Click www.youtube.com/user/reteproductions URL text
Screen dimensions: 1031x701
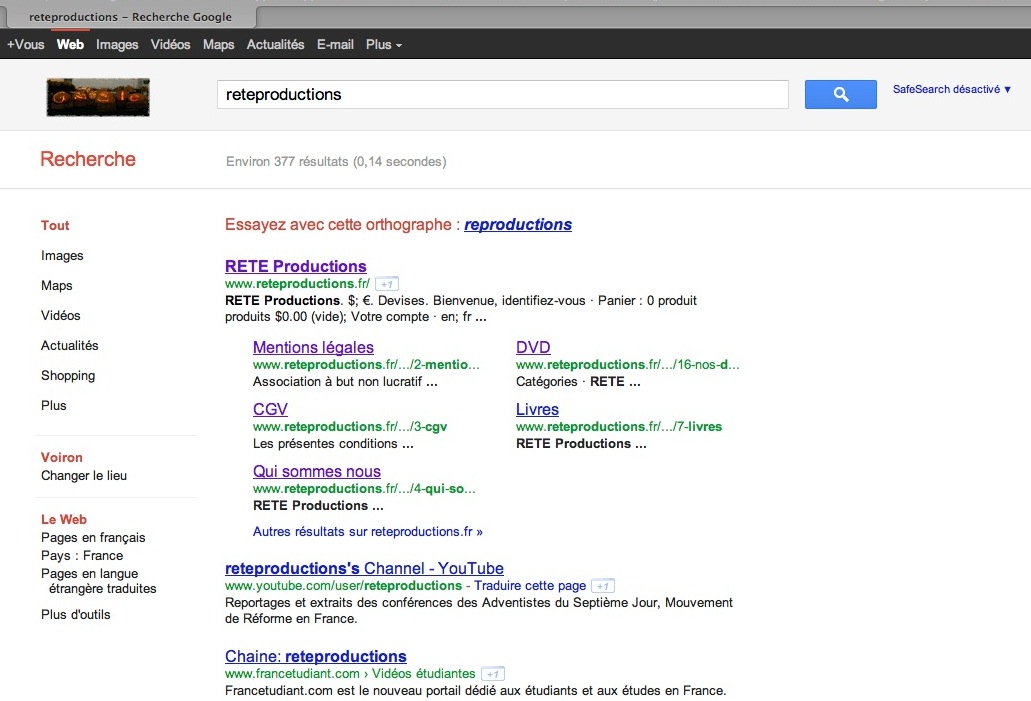pyautogui.click(x=343, y=585)
